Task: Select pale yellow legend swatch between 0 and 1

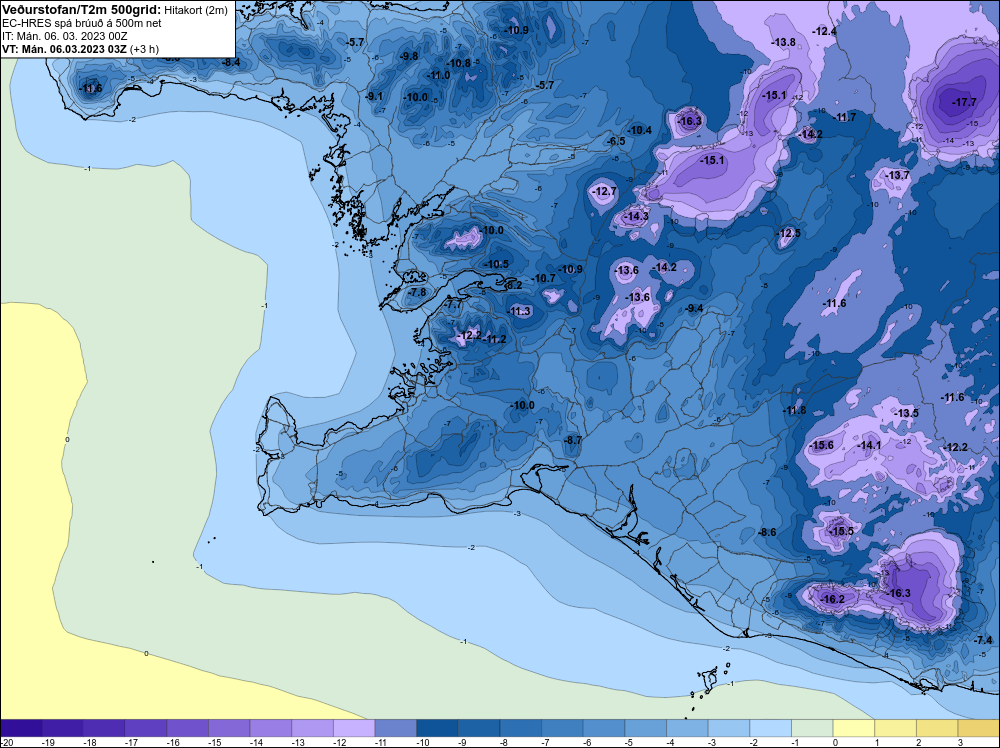Action: pyautogui.click(x=854, y=728)
